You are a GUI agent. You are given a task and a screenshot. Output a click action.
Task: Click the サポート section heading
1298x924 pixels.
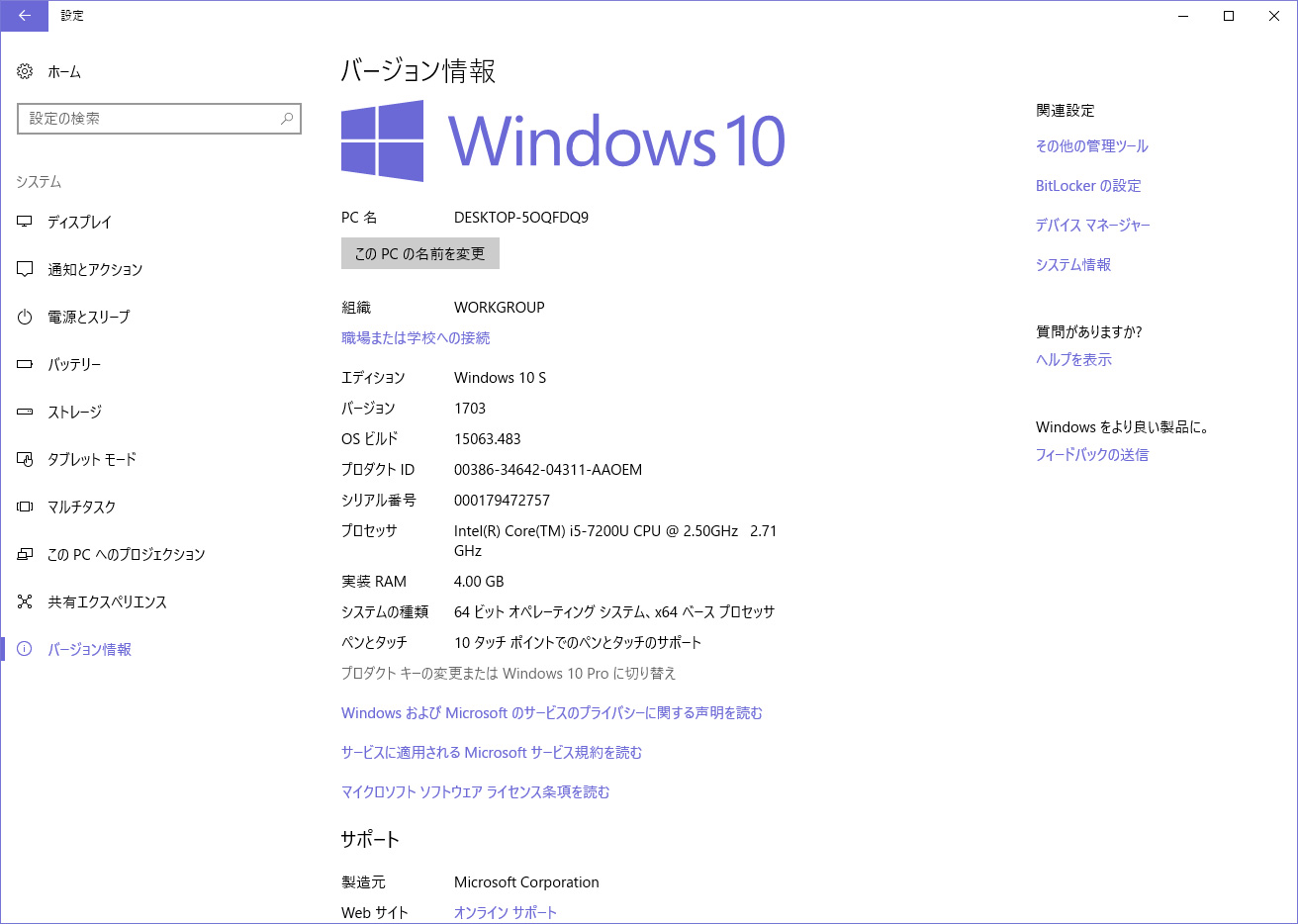pos(370,839)
